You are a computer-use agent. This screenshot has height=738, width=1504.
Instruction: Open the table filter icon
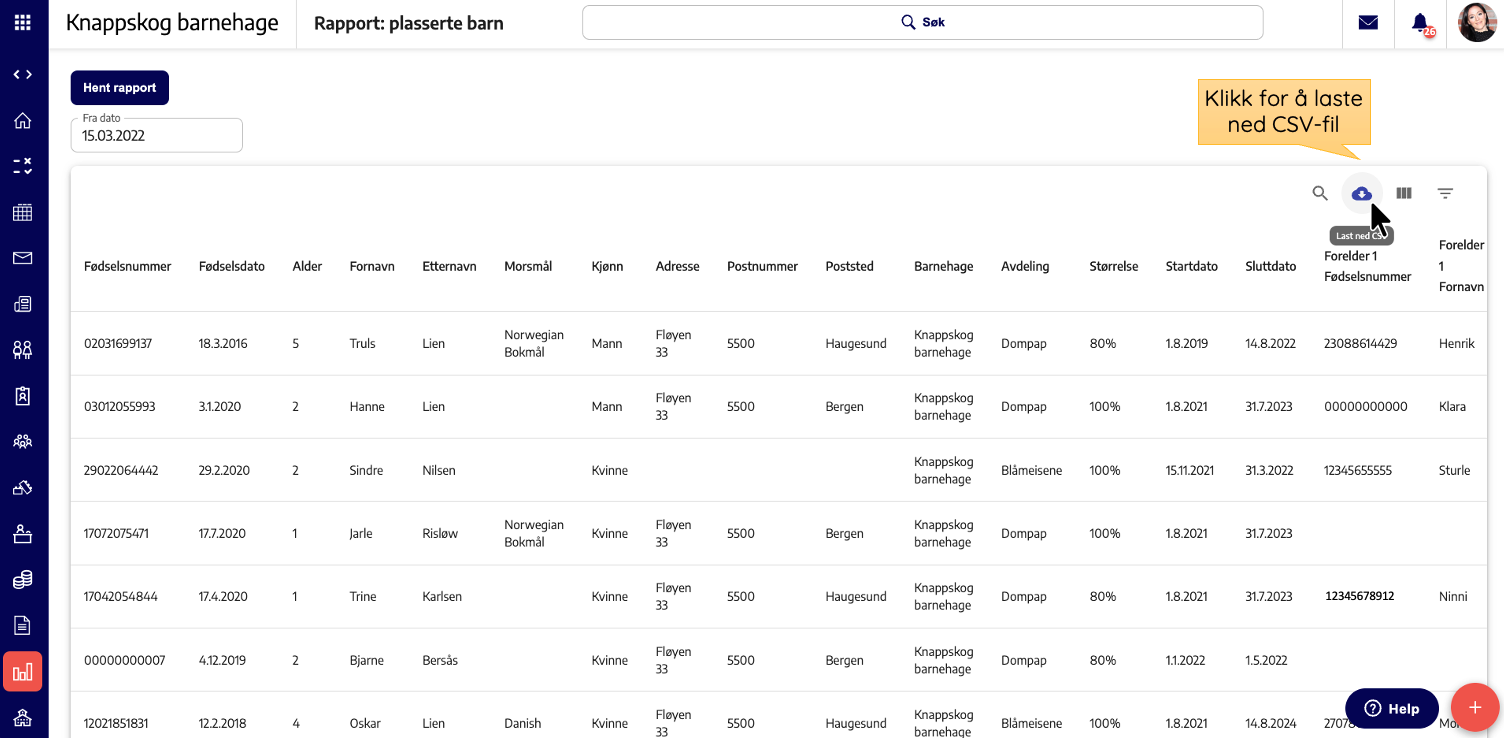[1445, 193]
